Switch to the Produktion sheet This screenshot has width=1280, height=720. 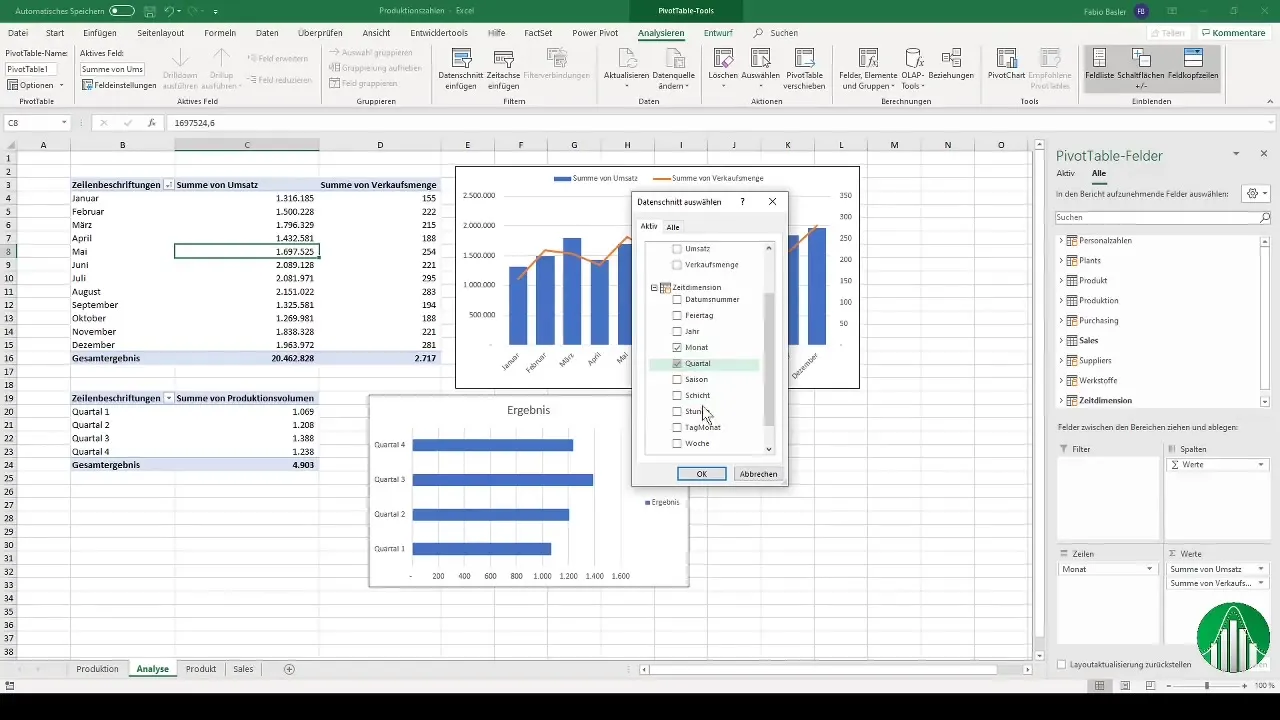(97, 669)
